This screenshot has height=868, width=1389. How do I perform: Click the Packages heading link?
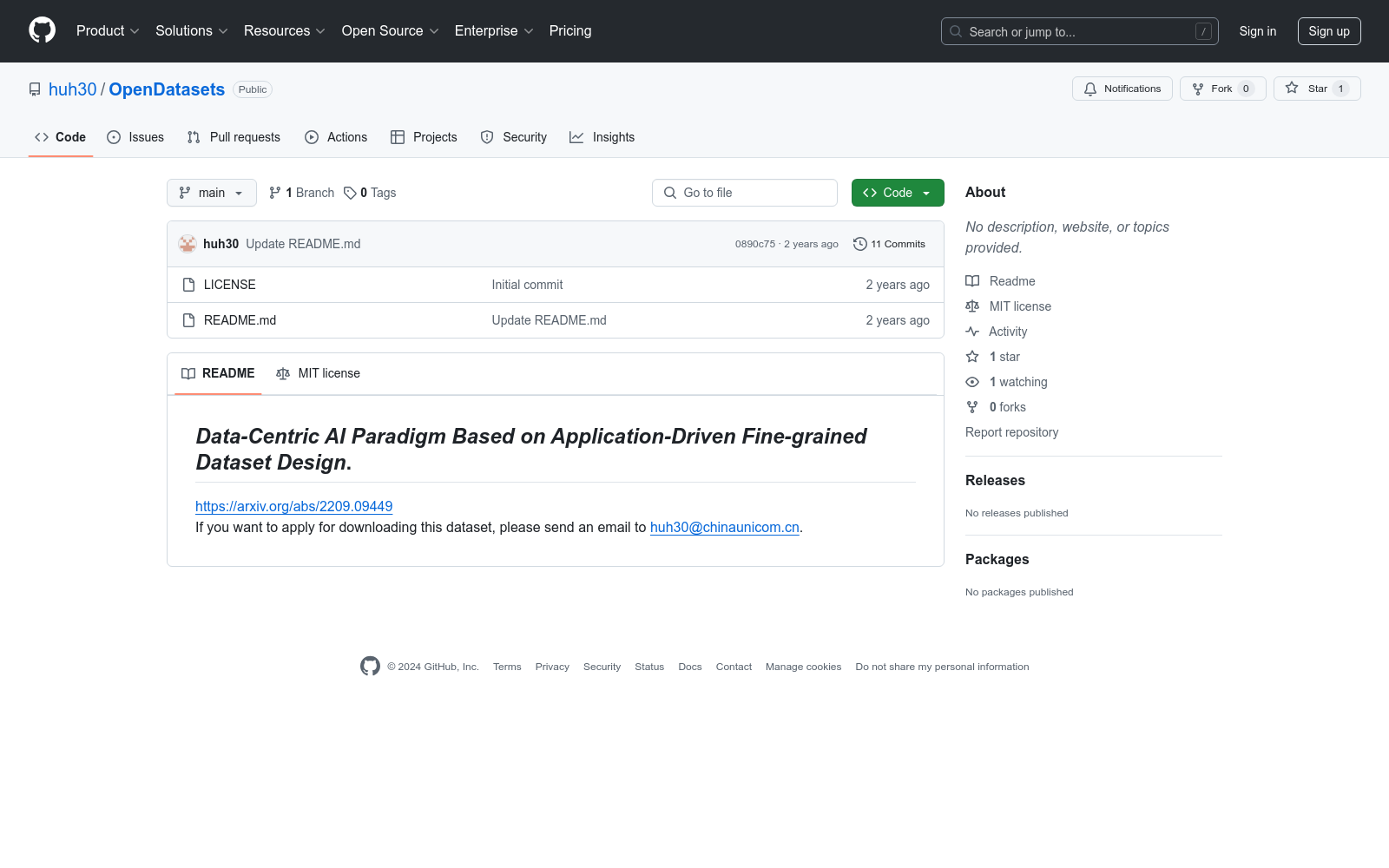click(x=997, y=559)
